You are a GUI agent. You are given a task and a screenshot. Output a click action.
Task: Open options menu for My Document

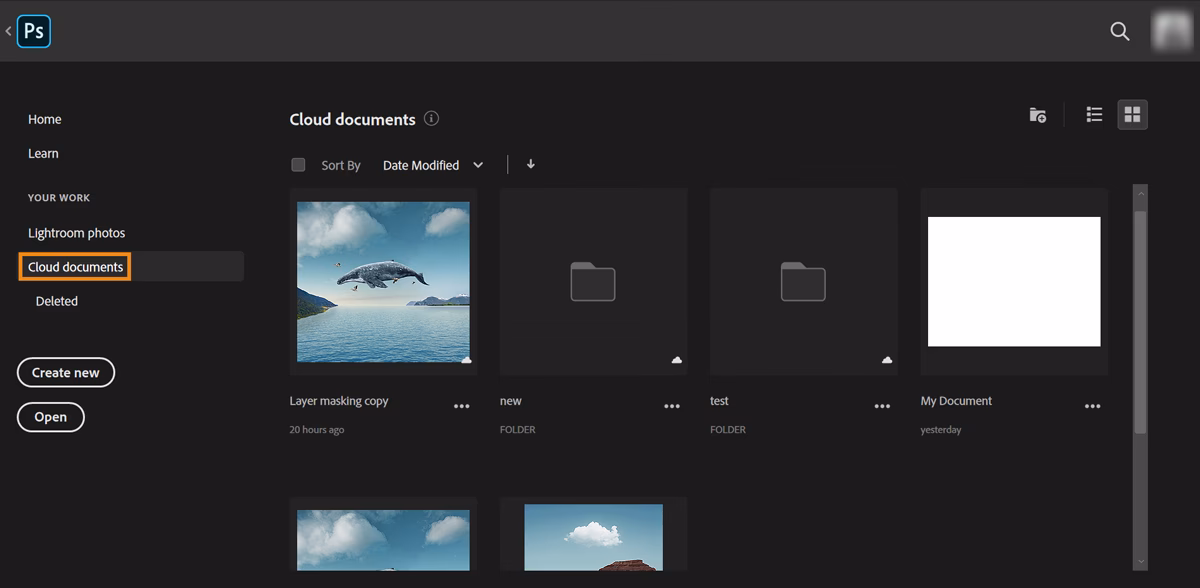coord(1091,405)
